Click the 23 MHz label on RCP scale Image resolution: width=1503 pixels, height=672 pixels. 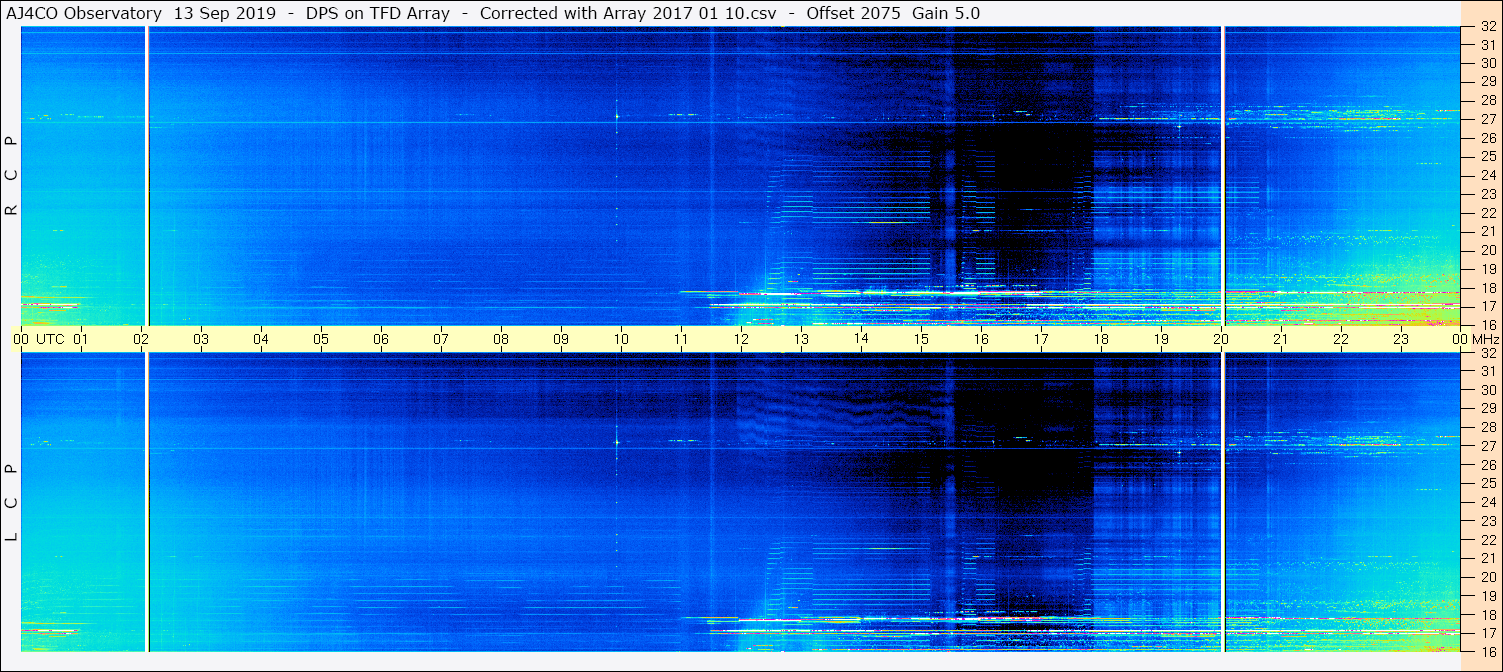pyautogui.click(x=1487, y=194)
